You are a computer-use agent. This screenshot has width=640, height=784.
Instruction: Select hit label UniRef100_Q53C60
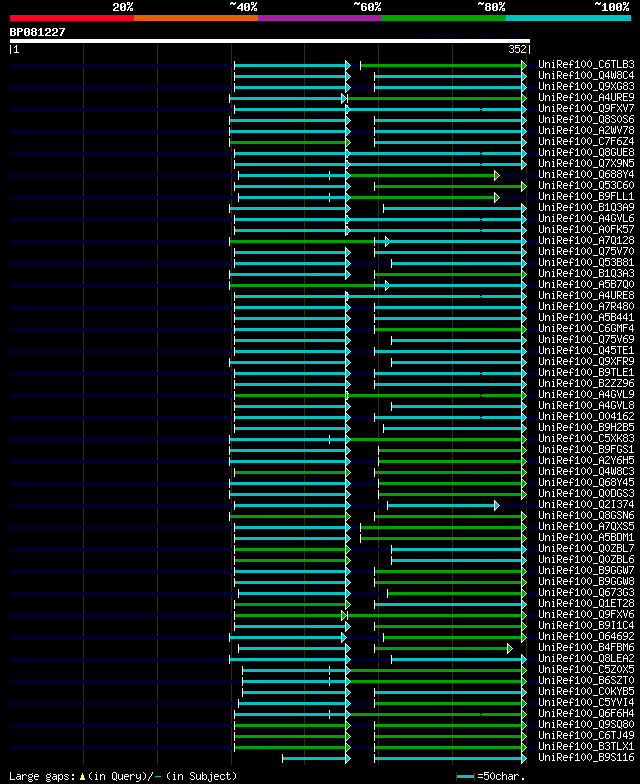coord(586,186)
